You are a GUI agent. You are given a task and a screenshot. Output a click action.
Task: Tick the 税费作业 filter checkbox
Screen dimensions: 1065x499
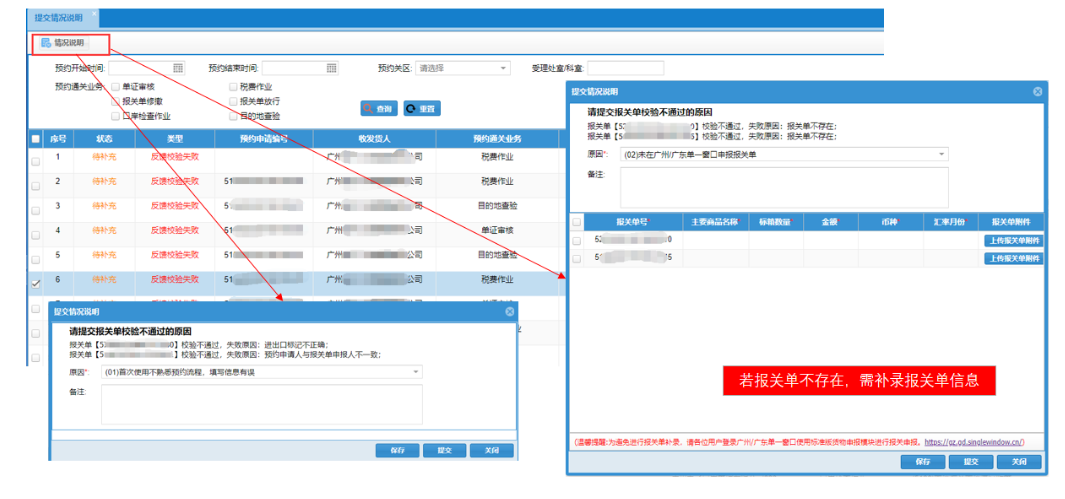pos(234,87)
